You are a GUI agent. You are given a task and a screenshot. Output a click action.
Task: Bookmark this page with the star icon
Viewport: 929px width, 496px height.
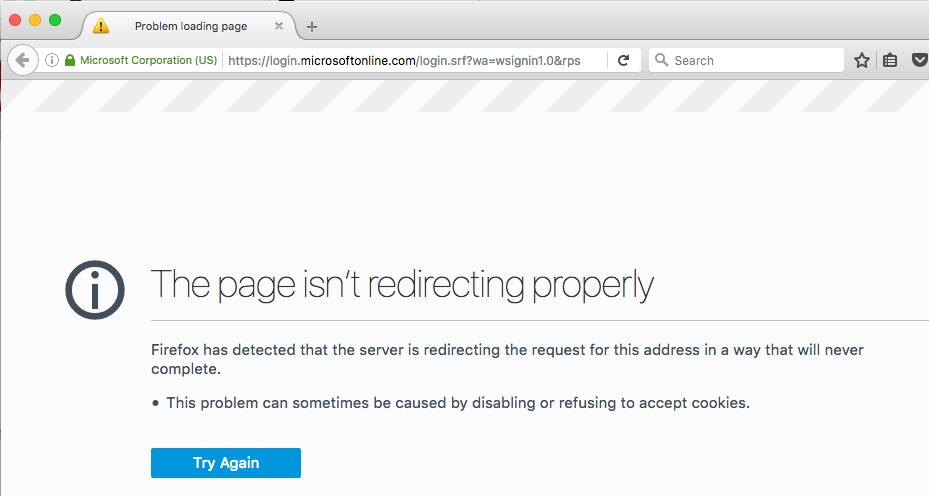(862, 60)
